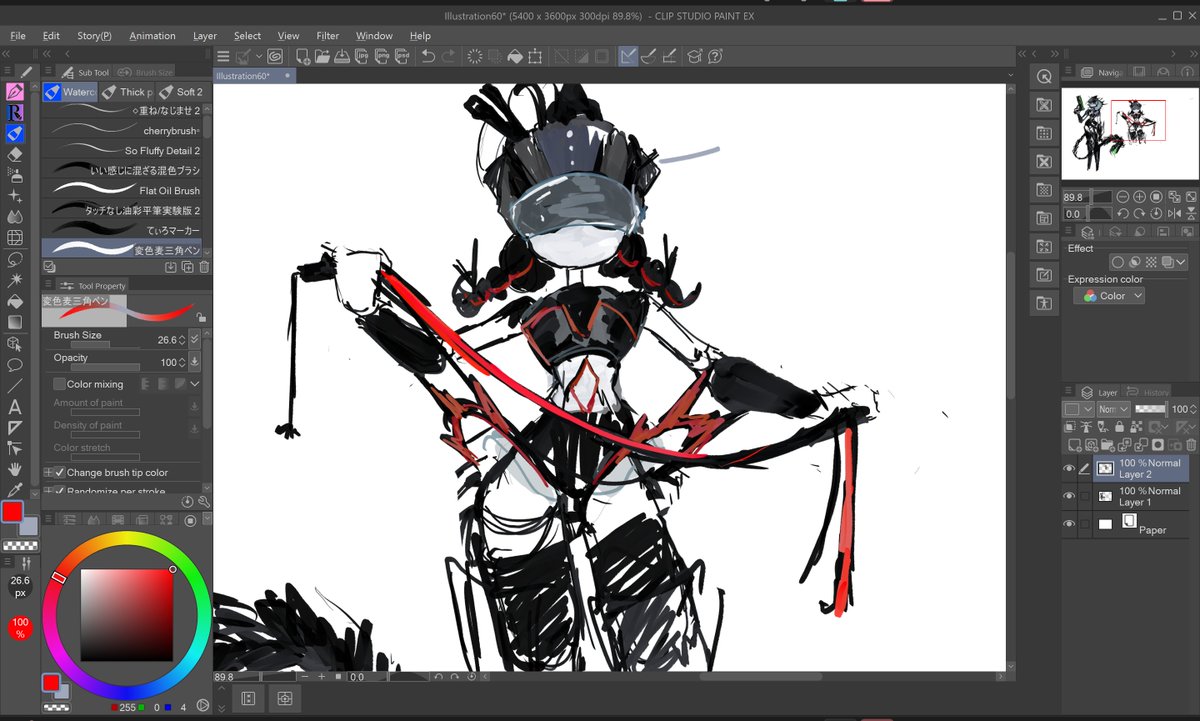The width and height of the screenshot is (1200, 721).
Task: Open the Opacity dynamics button
Action: (x=194, y=362)
